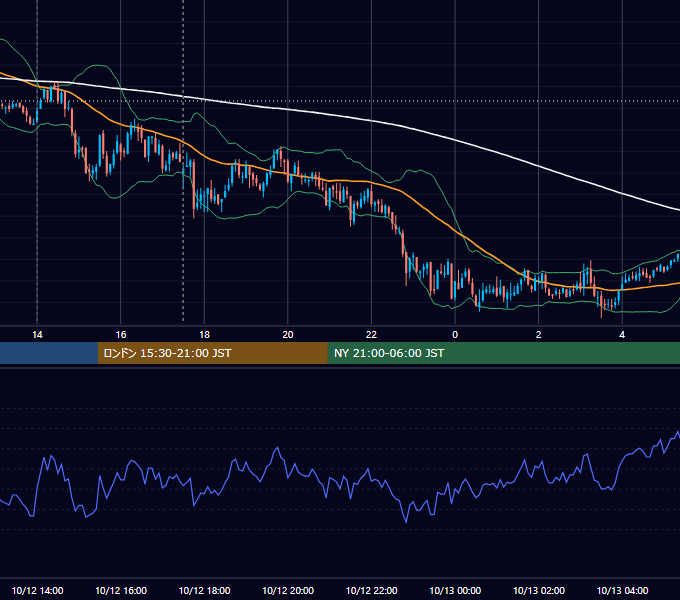Click the 2 hour label on price chart axis
The height and width of the screenshot is (600, 680).
(x=539, y=335)
